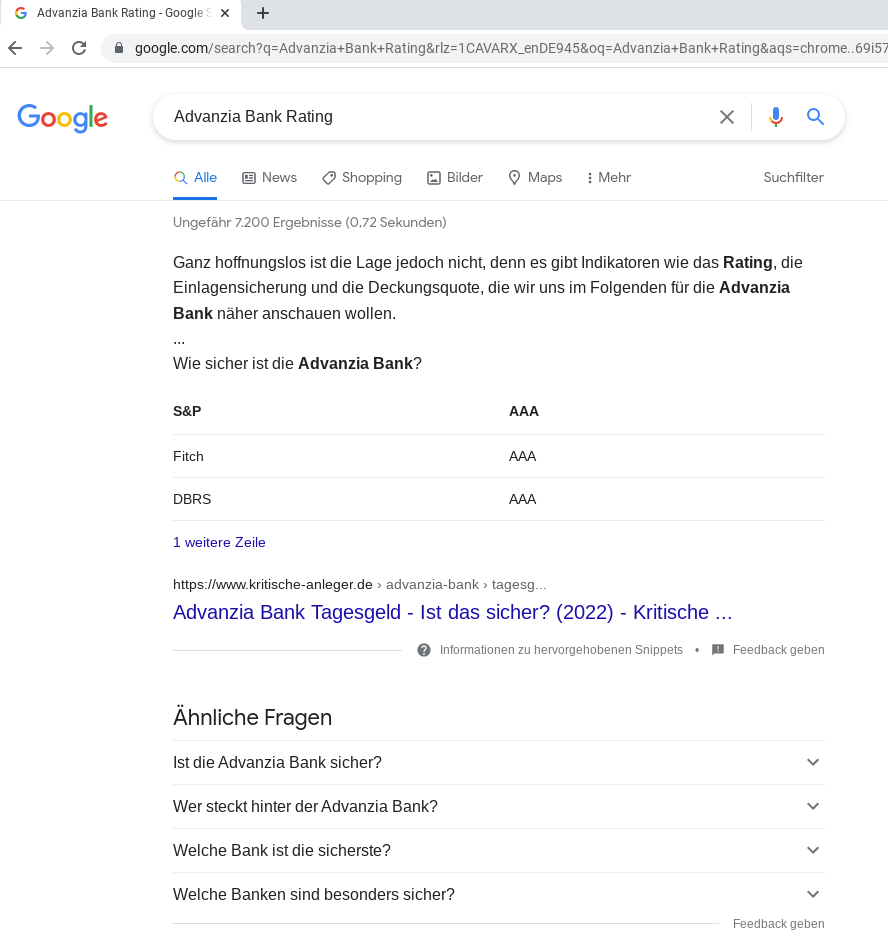Open the Suchfilter options

pos(793,178)
